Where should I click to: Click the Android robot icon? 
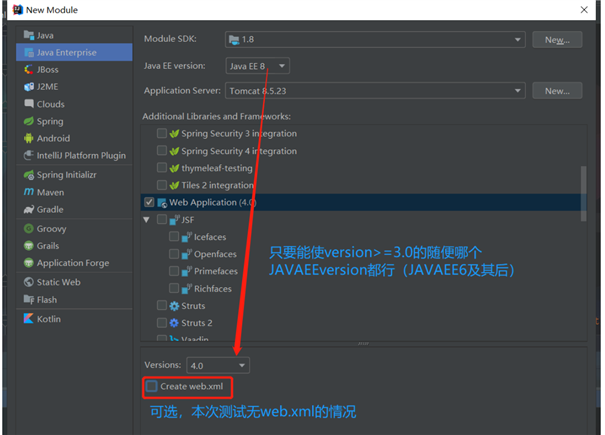(29, 138)
